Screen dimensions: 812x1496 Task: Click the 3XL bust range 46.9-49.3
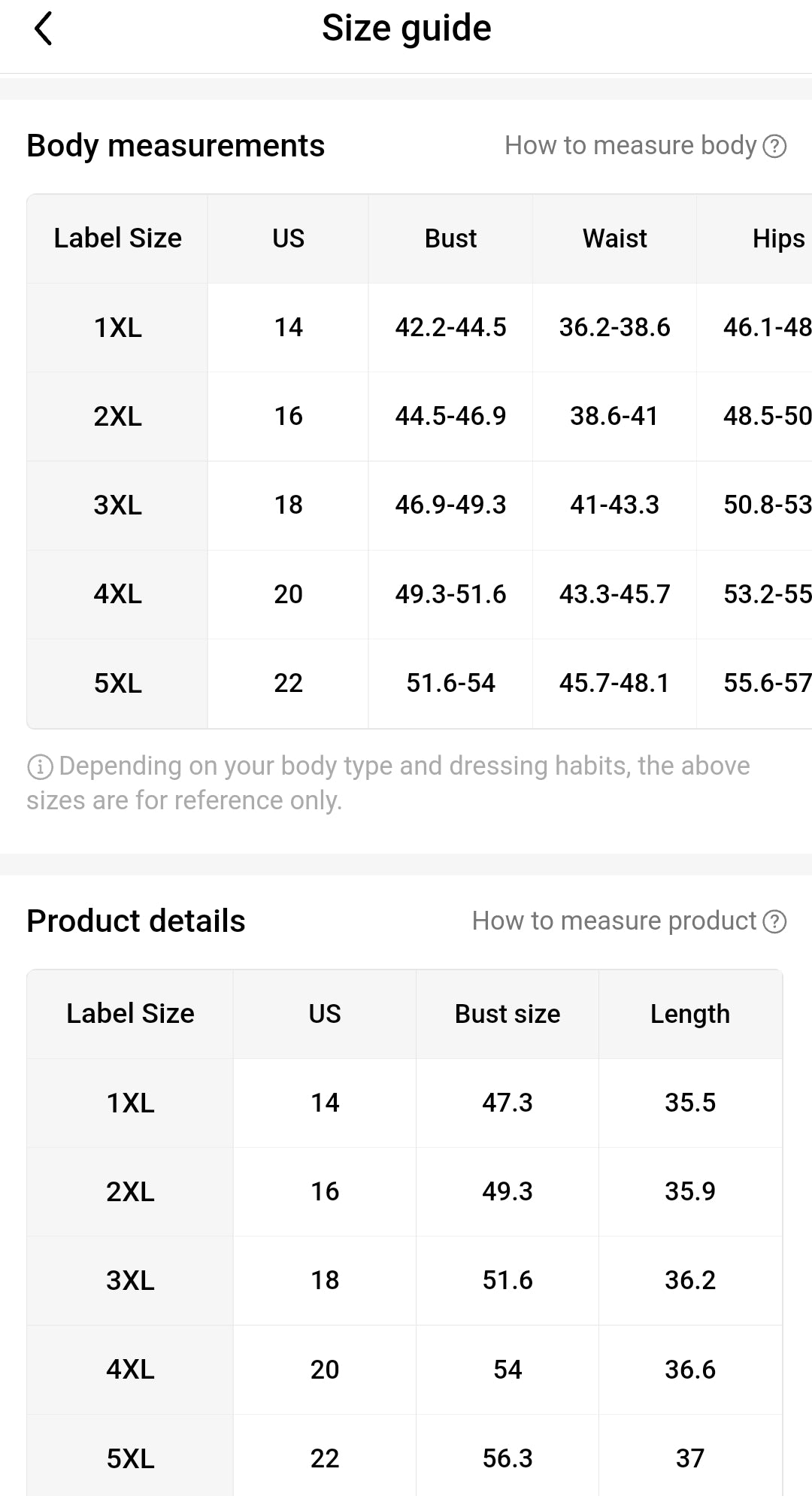click(450, 505)
